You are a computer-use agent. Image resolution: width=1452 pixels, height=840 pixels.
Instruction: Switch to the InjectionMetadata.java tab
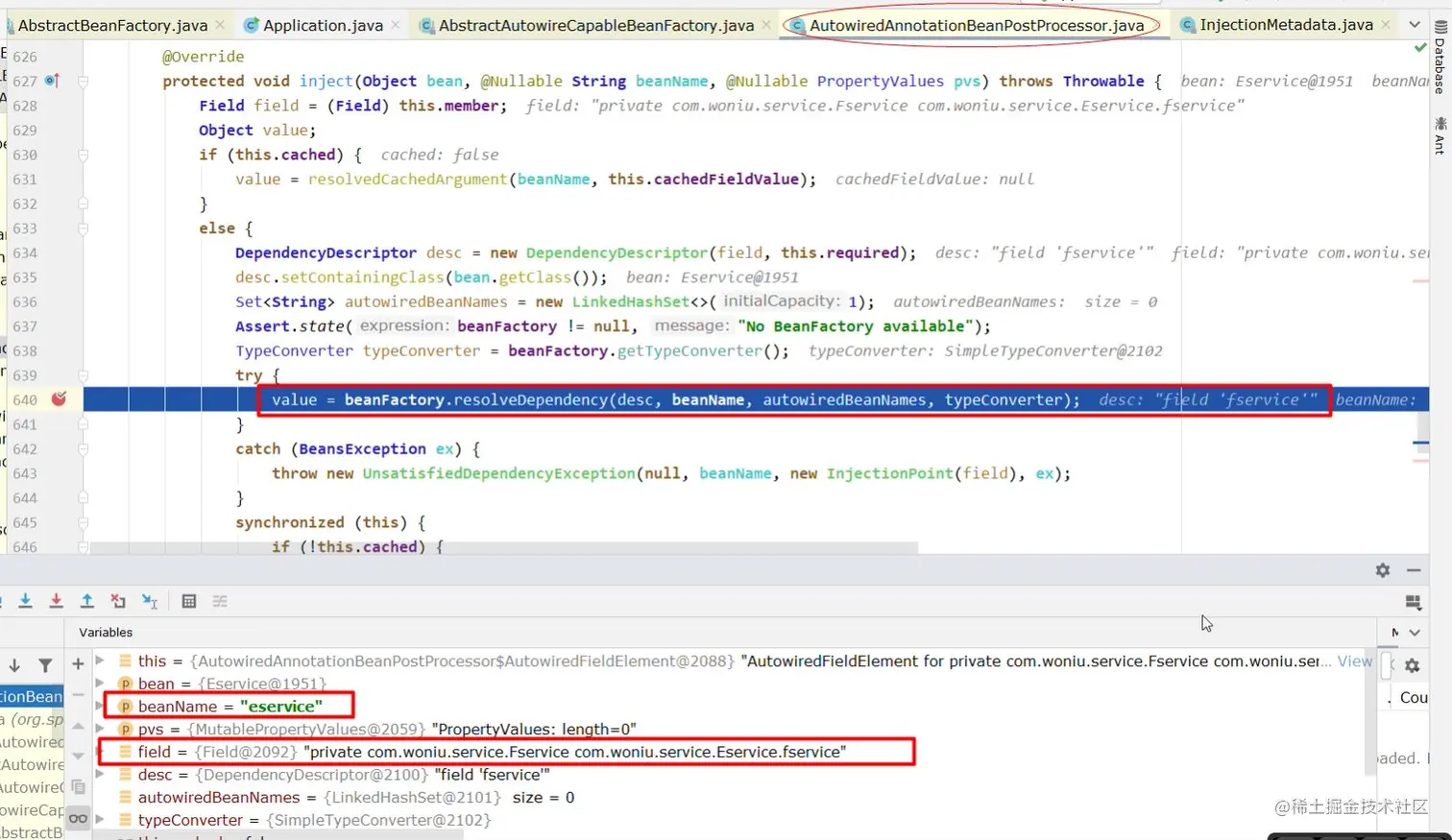(x=1286, y=25)
